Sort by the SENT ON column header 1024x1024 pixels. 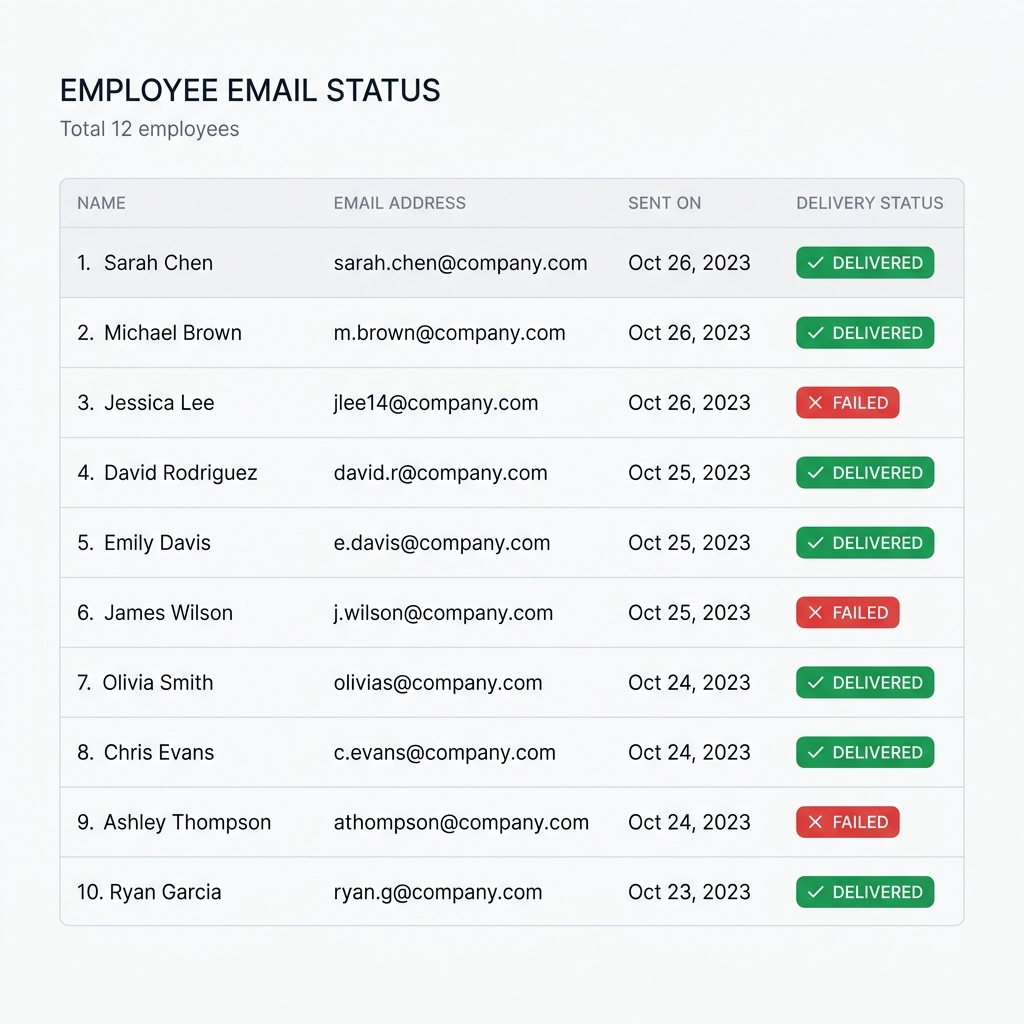(664, 203)
